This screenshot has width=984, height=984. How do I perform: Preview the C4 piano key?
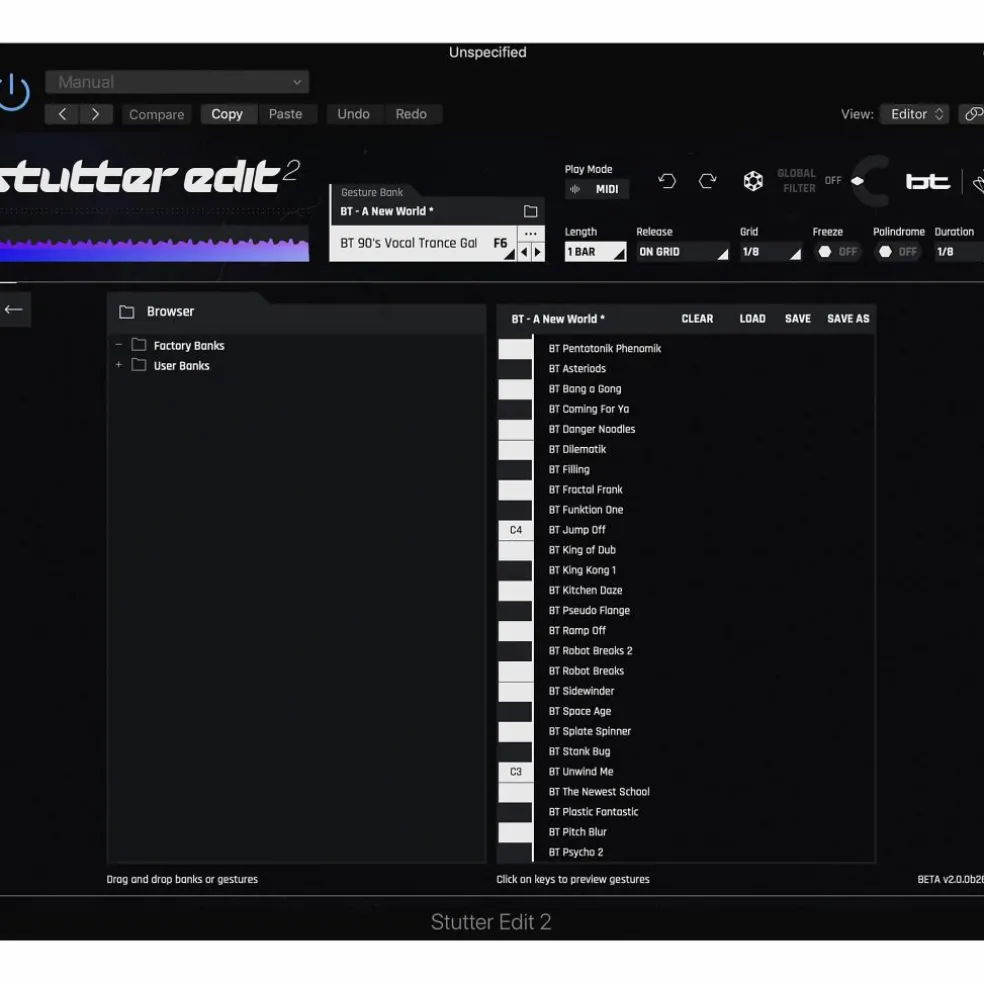pyautogui.click(x=516, y=530)
